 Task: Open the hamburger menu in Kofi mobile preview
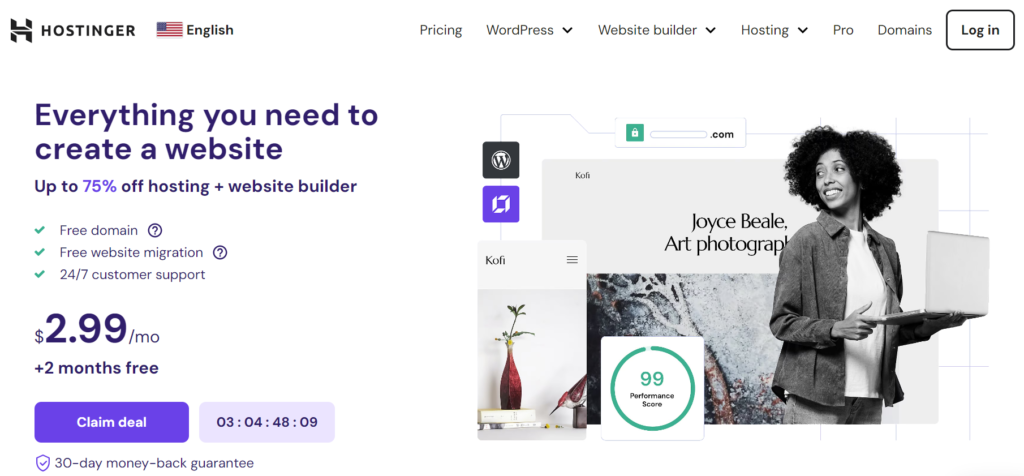[x=572, y=260]
